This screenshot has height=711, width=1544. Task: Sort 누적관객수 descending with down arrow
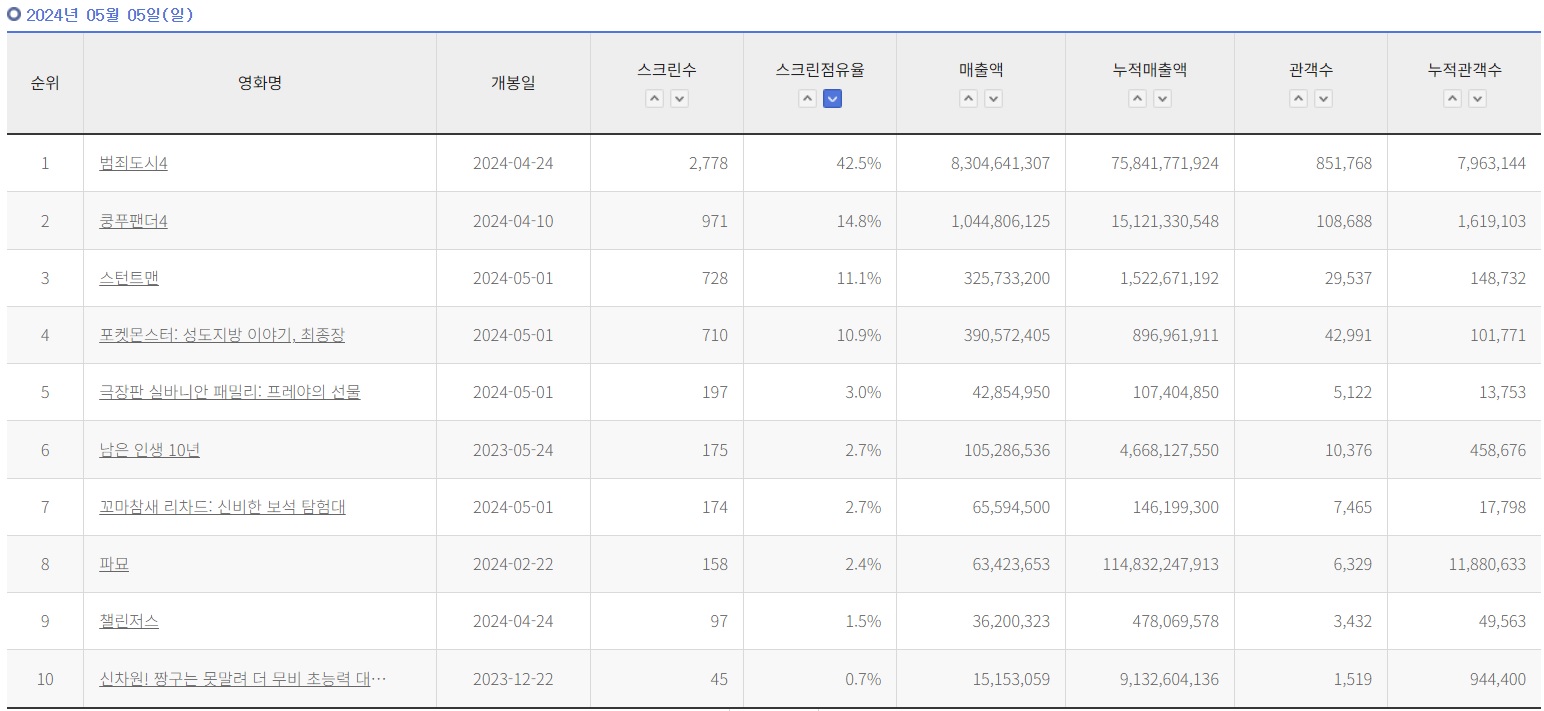click(x=1477, y=99)
